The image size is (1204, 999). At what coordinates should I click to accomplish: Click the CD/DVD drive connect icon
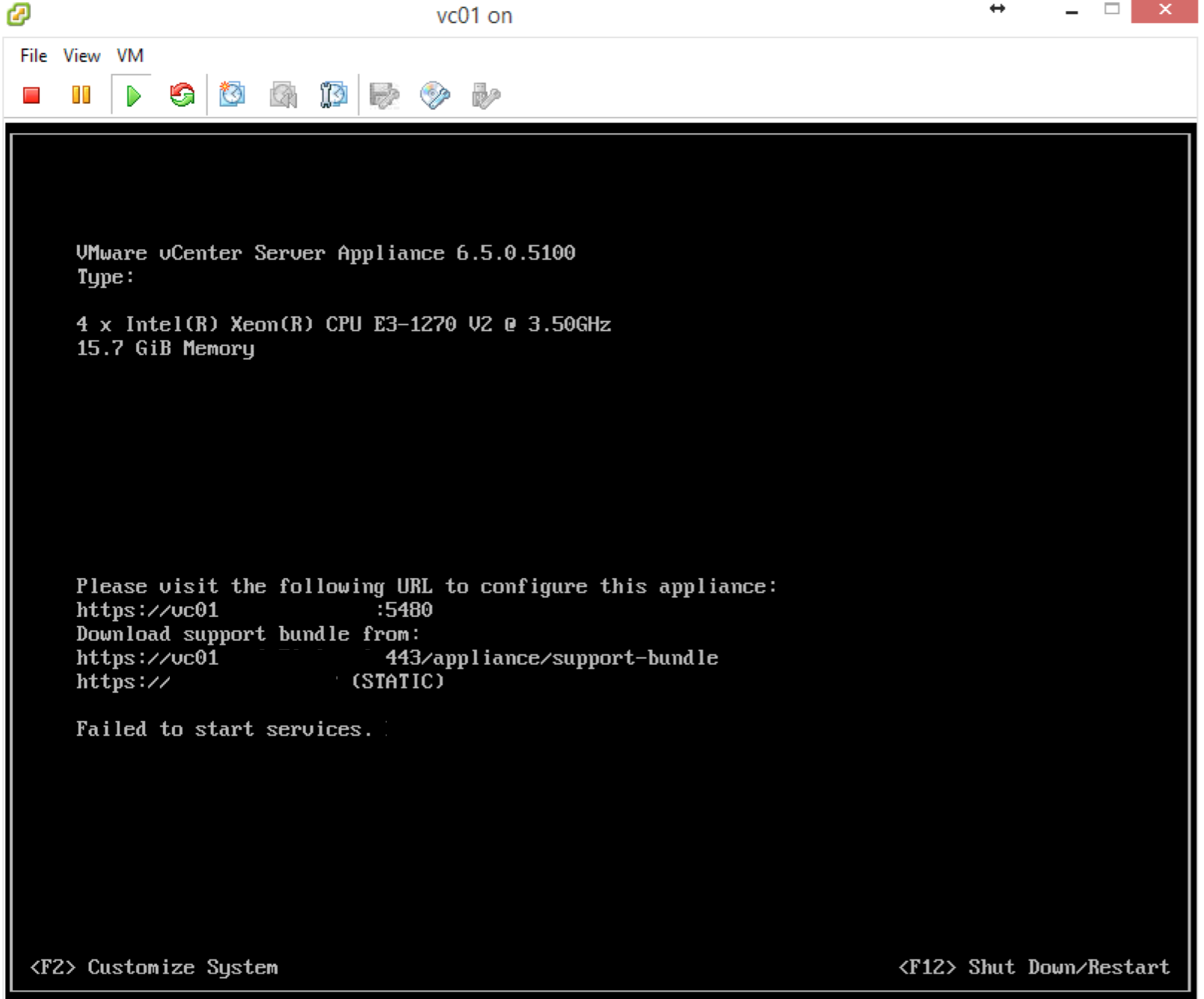(434, 95)
